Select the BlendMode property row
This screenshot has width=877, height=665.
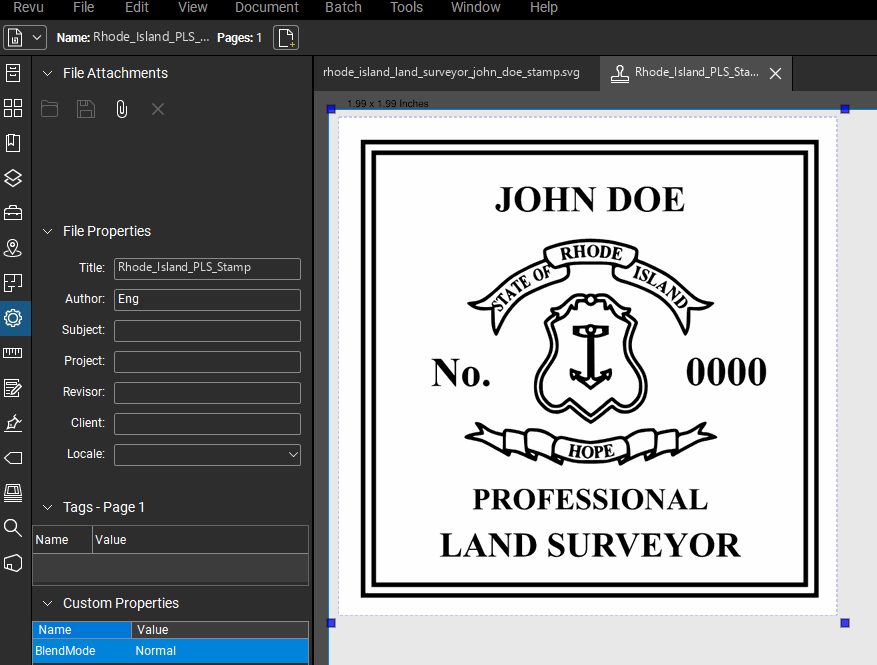171,651
